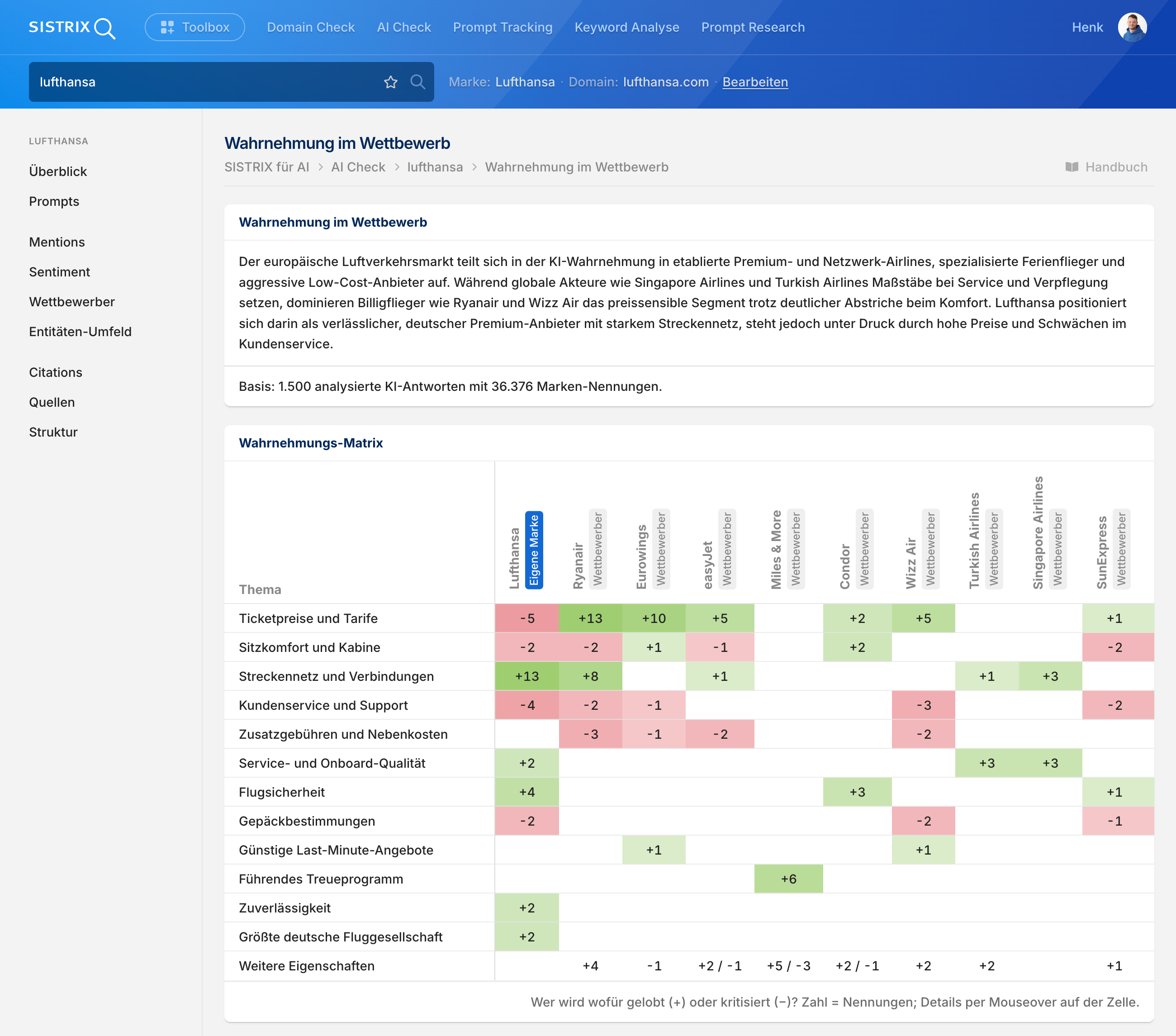Click Lufthansa -4 Kundenservice cell
This screenshot has width=1176, height=1036.
(527, 705)
